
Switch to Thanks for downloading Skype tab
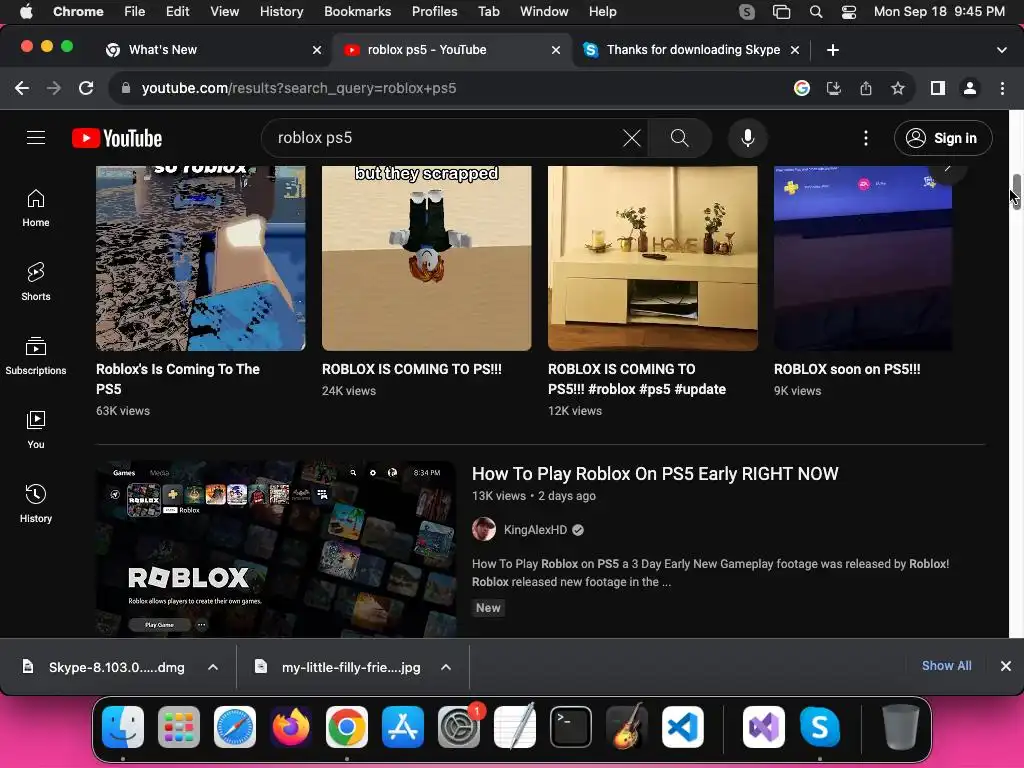coord(692,50)
